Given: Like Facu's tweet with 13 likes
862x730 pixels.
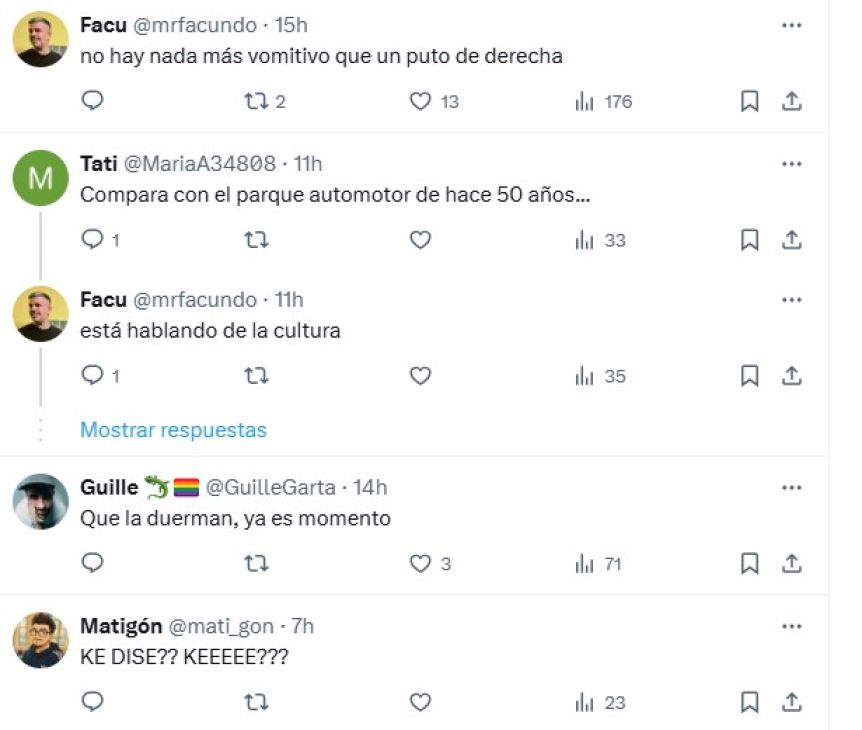Looking at the screenshot, I should pos(421,101).
